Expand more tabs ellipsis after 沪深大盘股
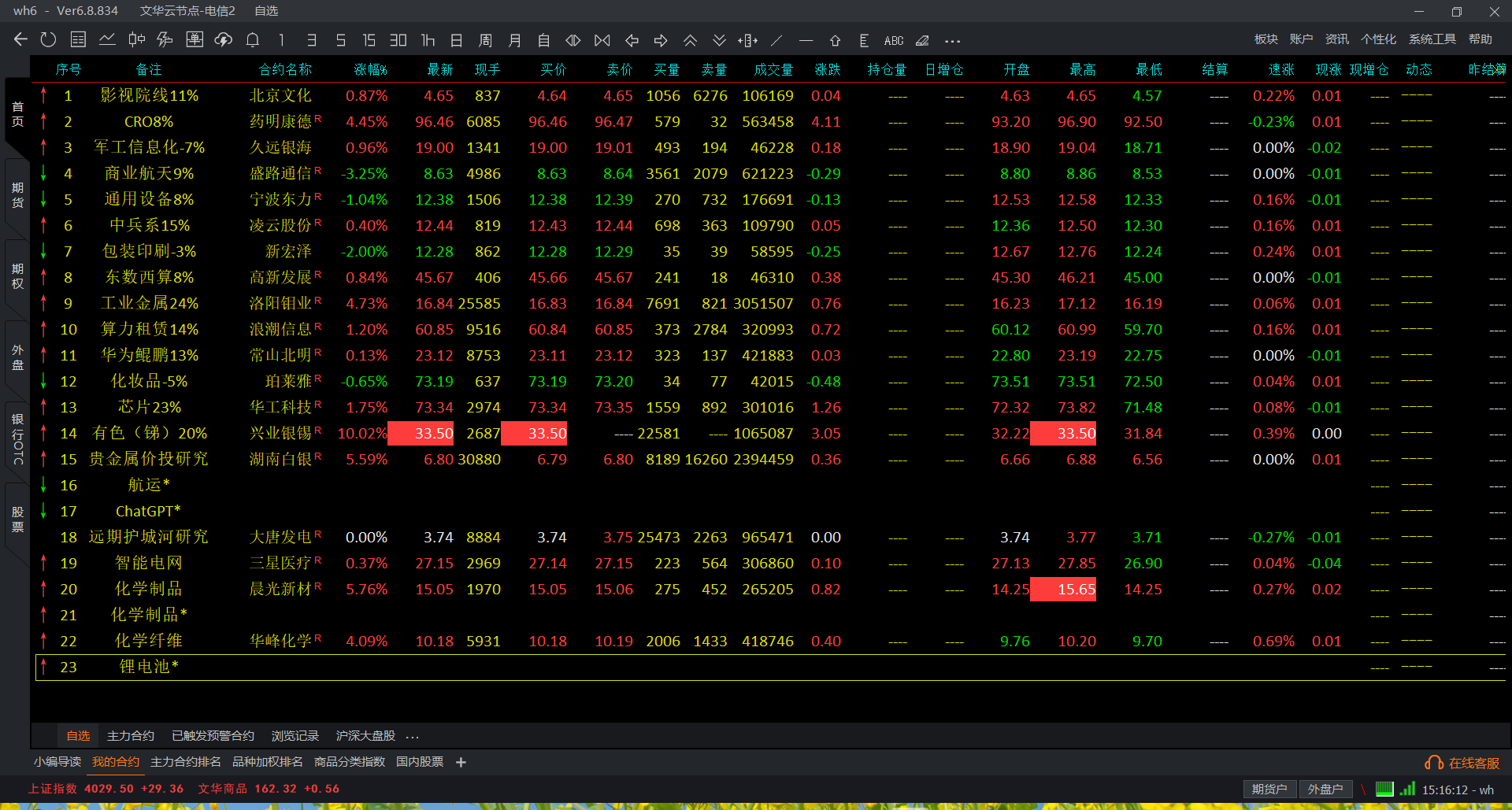1512x810 pixels. 412,737
